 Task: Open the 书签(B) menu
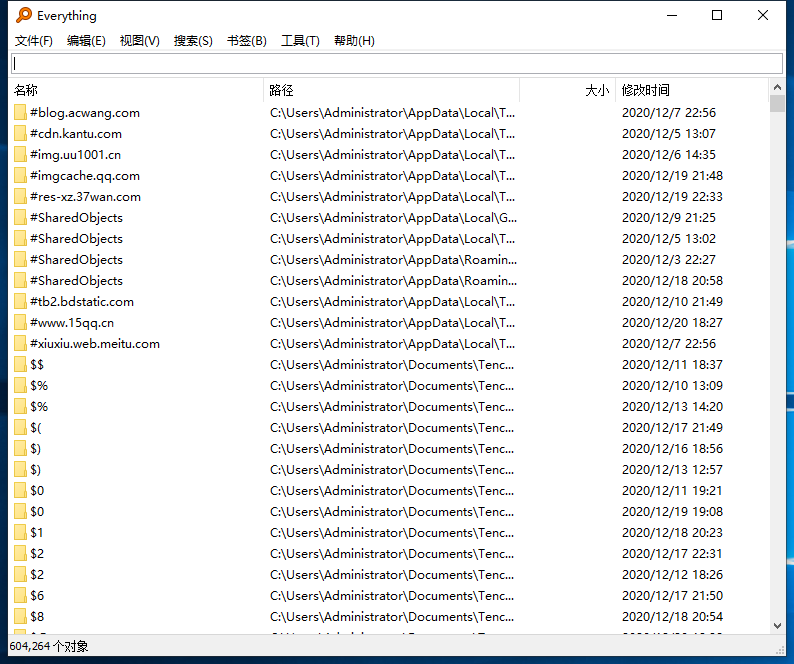tap(246, 41)
